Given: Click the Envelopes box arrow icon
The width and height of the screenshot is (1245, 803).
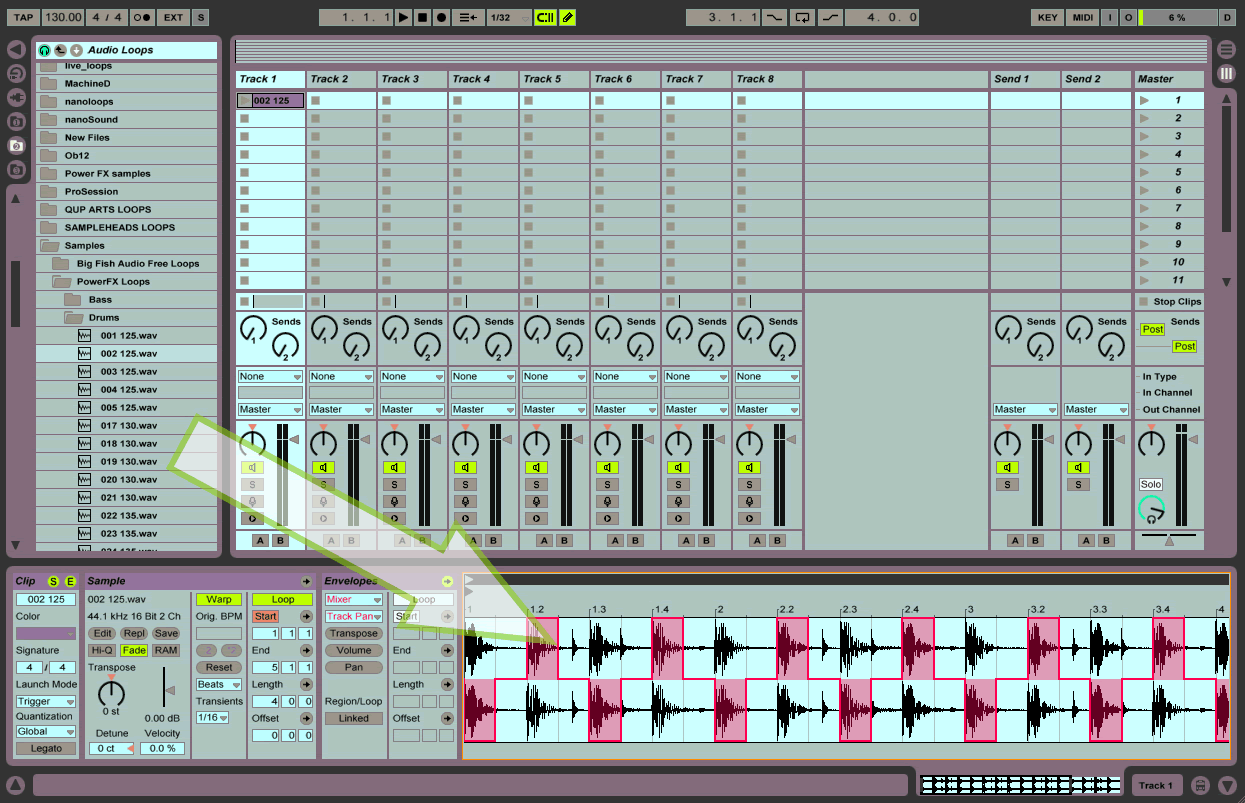Looking at the screenshot, I should pyautogui.click(x=447, y=581).
